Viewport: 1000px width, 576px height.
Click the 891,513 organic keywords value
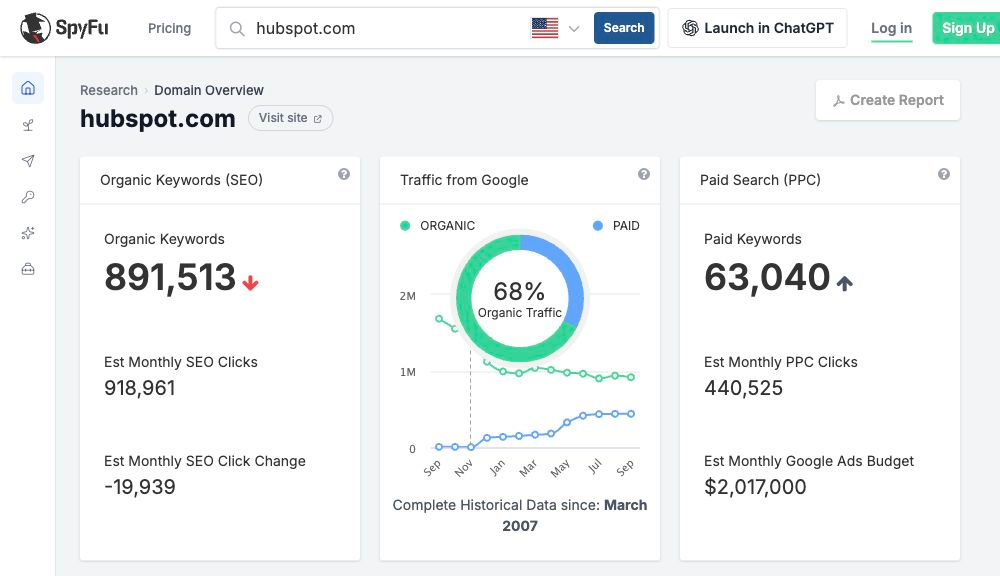coord(170,277)
